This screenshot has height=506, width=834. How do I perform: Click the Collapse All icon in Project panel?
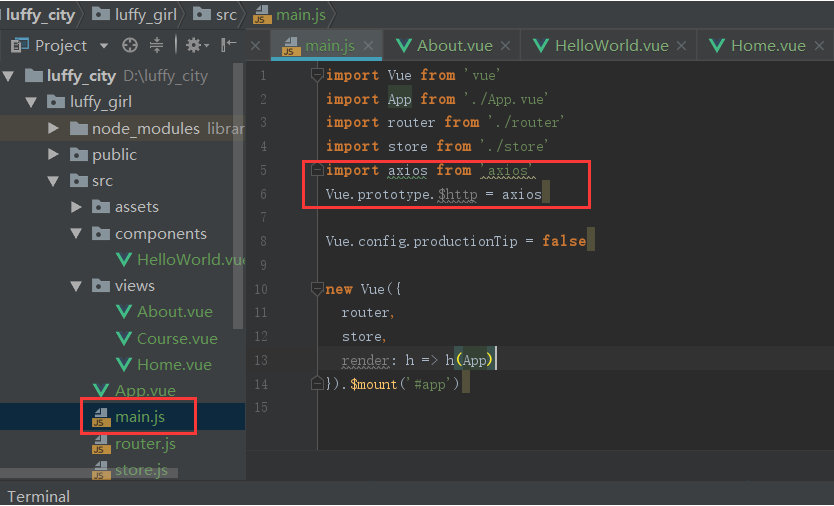tap(156, 45)
